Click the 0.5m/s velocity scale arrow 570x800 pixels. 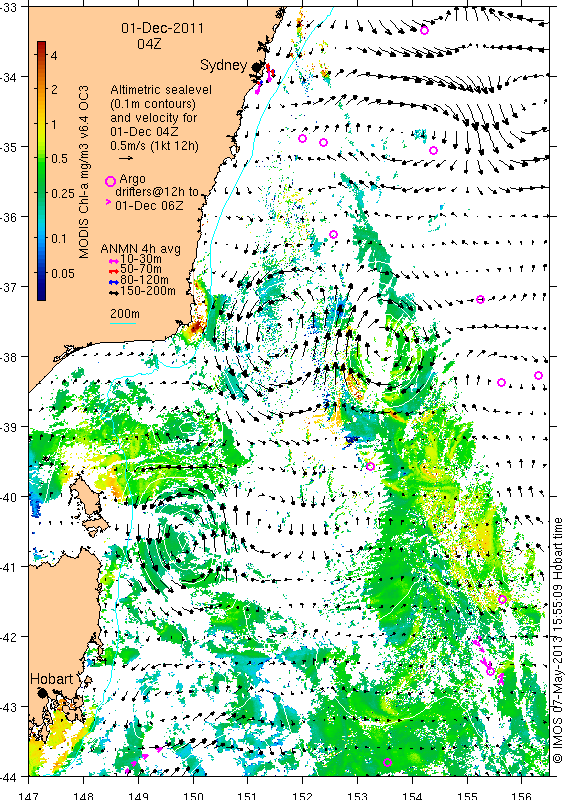[x=126, y=158]
